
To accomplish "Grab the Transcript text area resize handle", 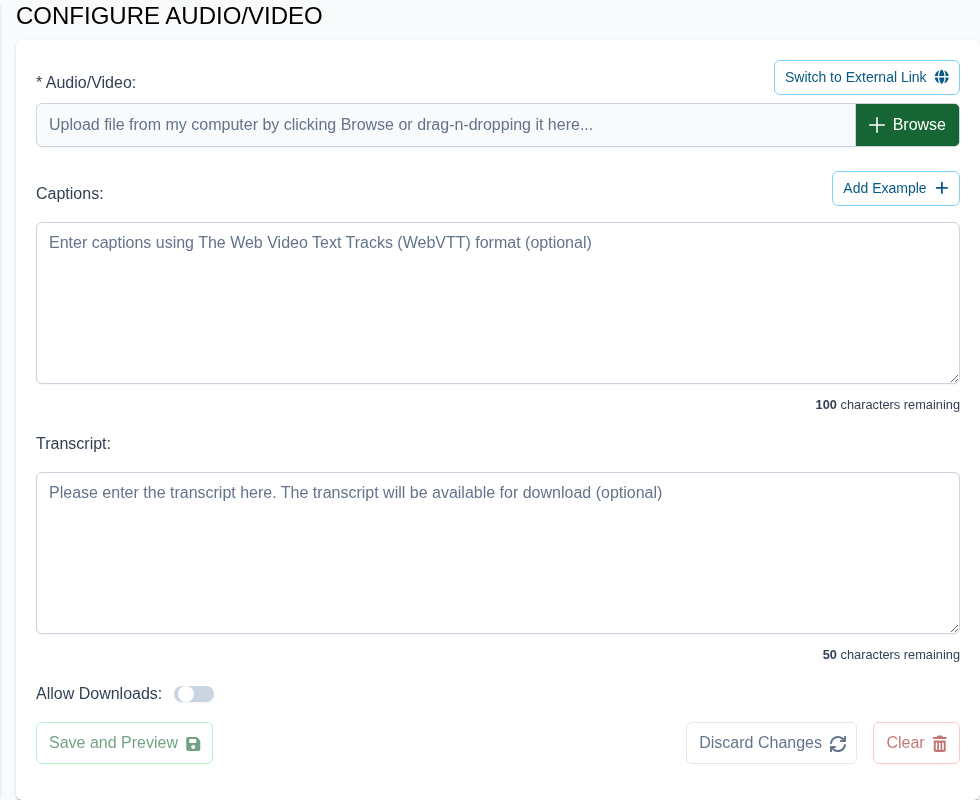I will click(954, 628).
